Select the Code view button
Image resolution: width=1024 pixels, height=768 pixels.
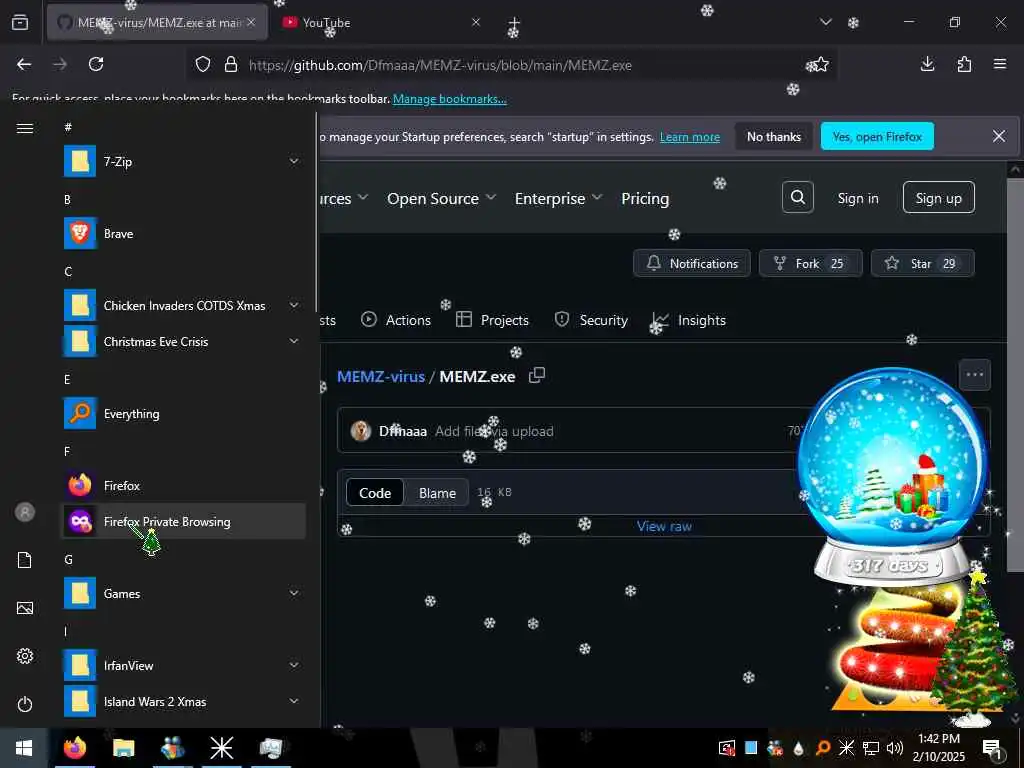[x=375, y=493]
